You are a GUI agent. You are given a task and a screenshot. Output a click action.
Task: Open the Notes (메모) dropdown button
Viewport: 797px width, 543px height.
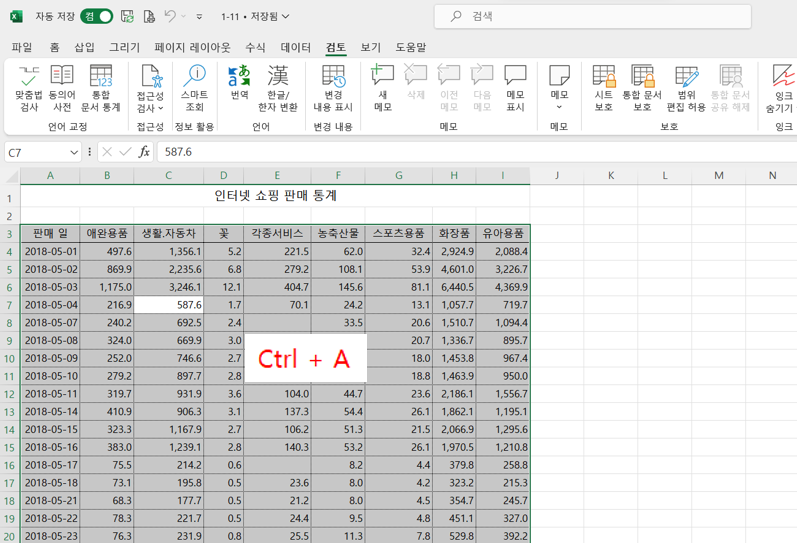tap(559, 88)
